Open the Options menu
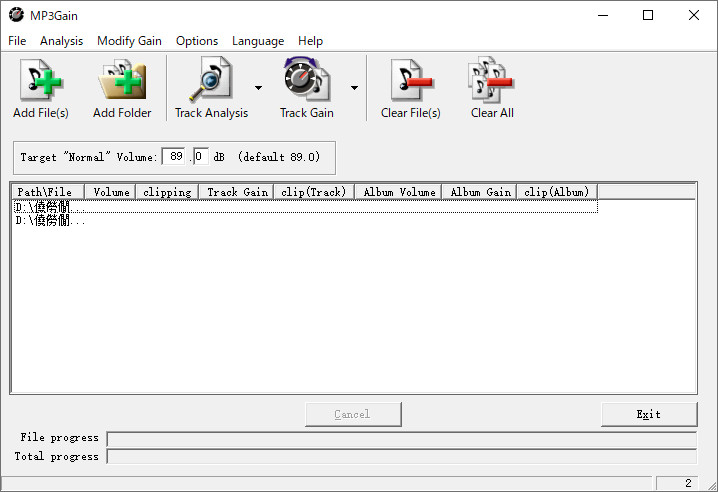This screenshot has width=718, height=492. coord(197,41)
